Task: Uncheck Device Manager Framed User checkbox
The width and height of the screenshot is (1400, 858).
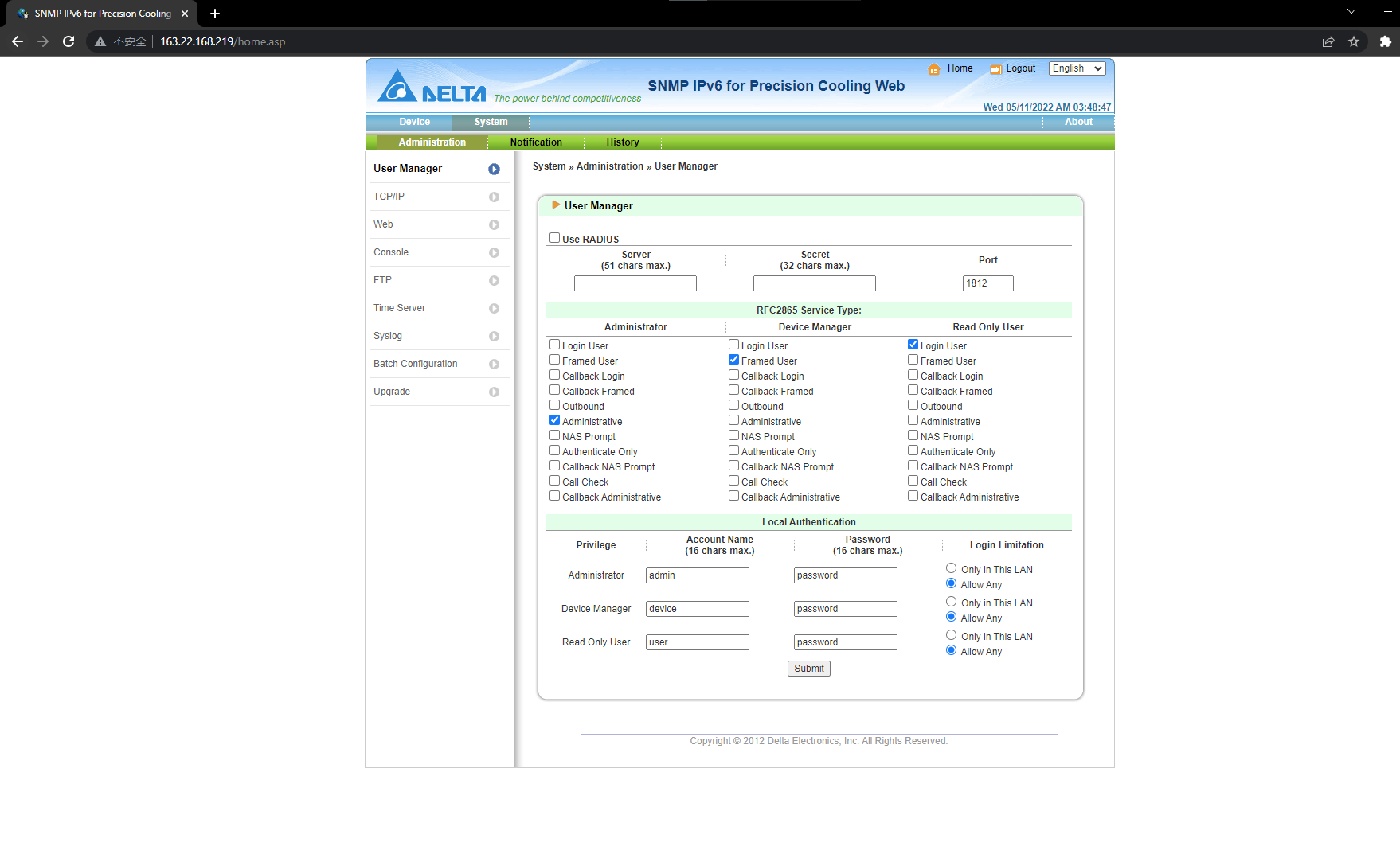Action: (x=733, y=360)
